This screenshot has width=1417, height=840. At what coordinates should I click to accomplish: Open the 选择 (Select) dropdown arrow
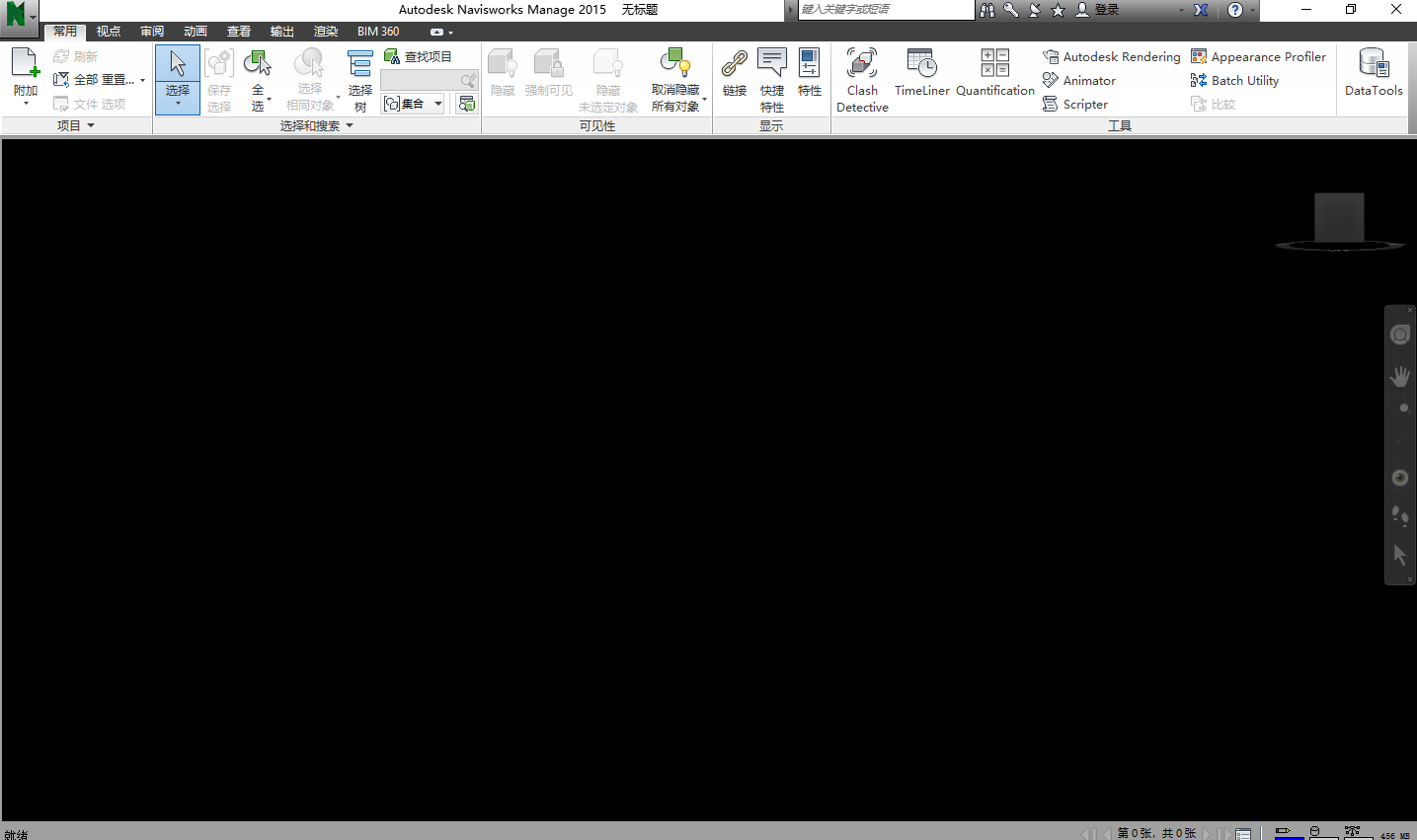178,103
